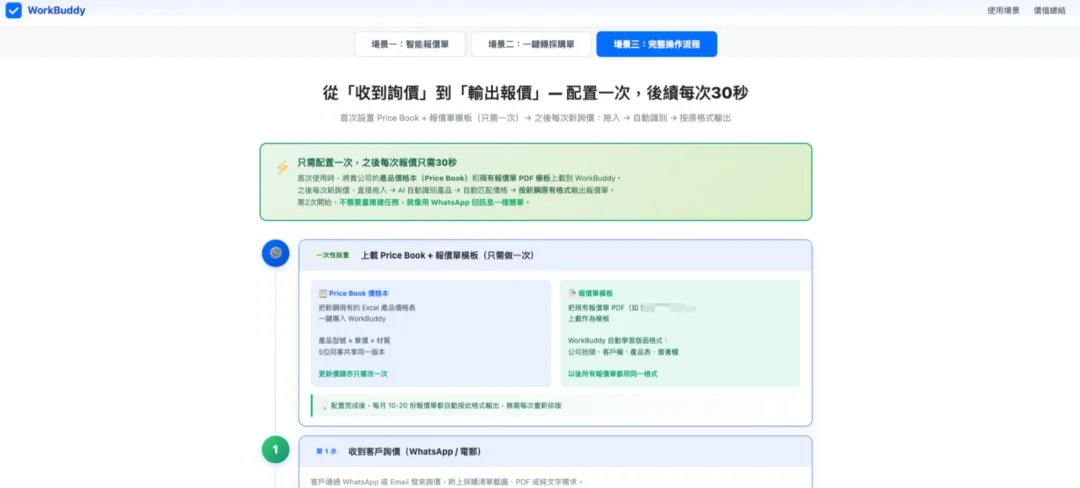This screenshot has width=1080, height=488.
Task: Click the lightning bolt icon in green banner
Action: [x=282, y=167]
